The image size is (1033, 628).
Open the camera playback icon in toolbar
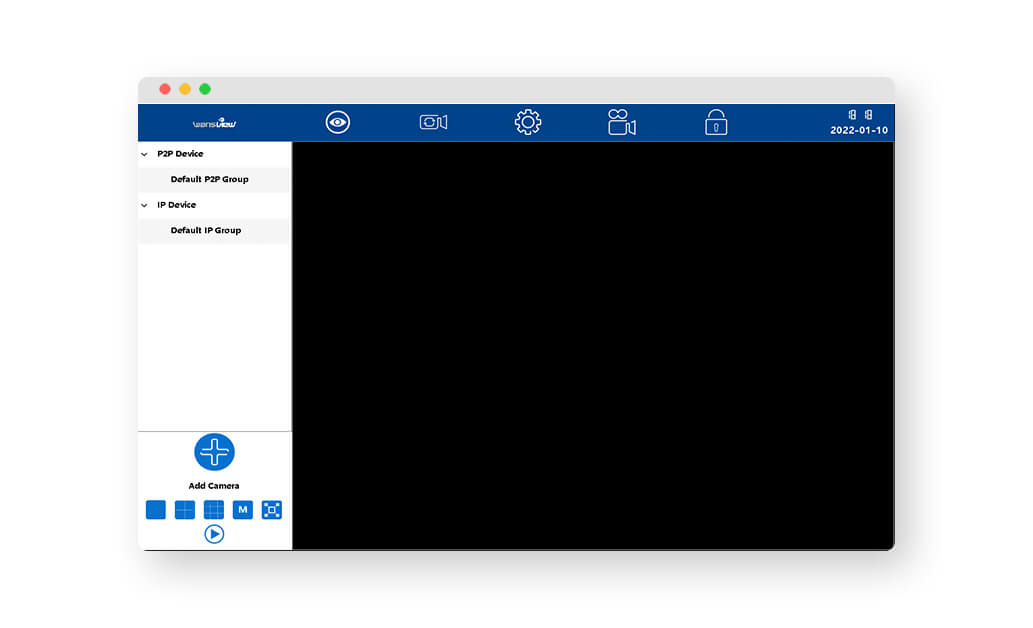[433, 122]
